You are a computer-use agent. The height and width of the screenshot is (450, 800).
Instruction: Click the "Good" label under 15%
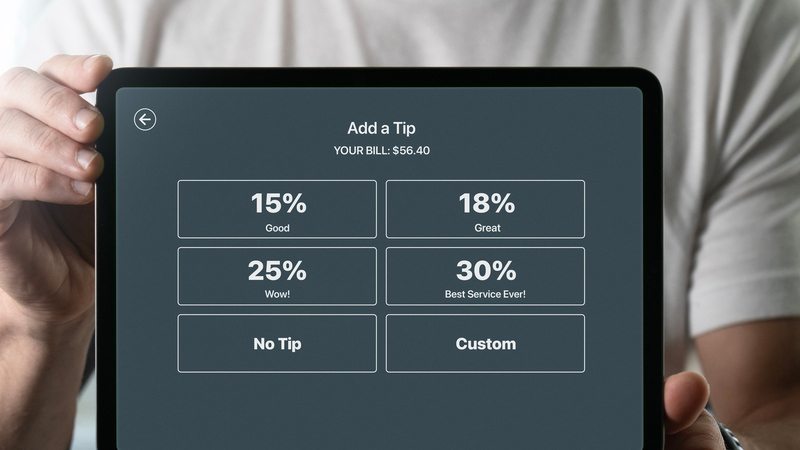pyautogui.click(x=277, y=228)
